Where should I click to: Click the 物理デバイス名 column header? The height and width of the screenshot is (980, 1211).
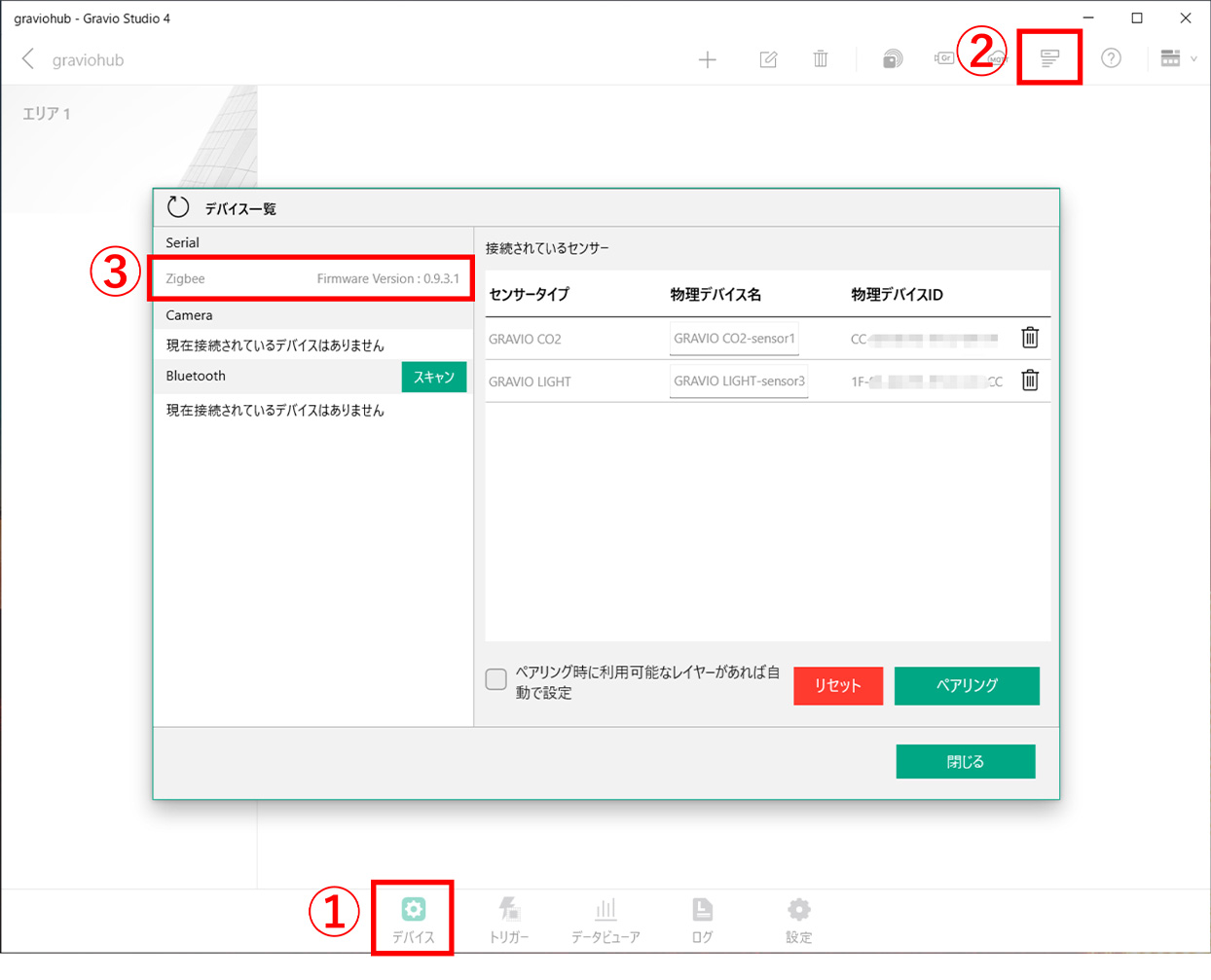pos(716,294)
